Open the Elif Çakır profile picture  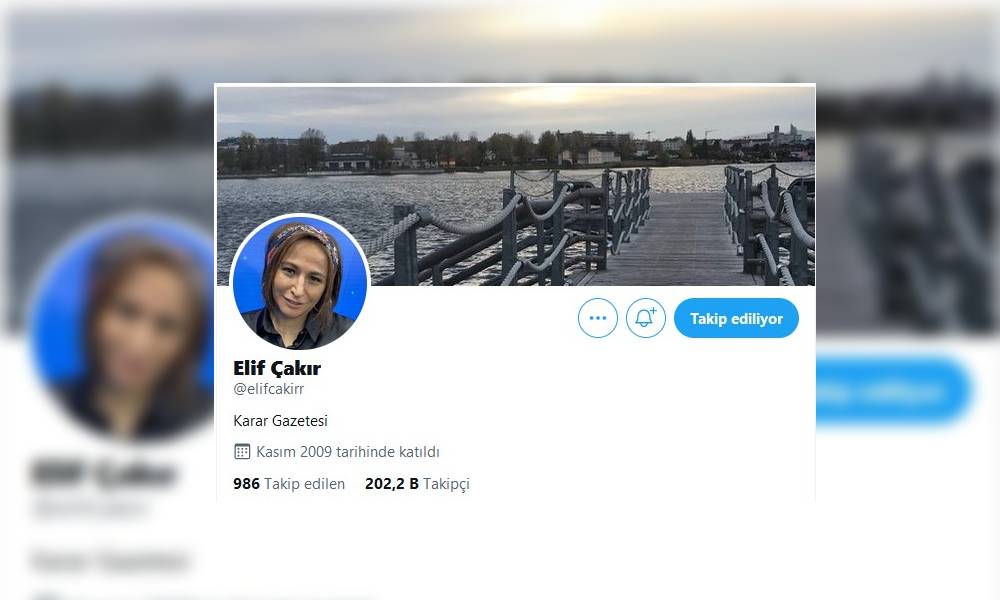300,282
